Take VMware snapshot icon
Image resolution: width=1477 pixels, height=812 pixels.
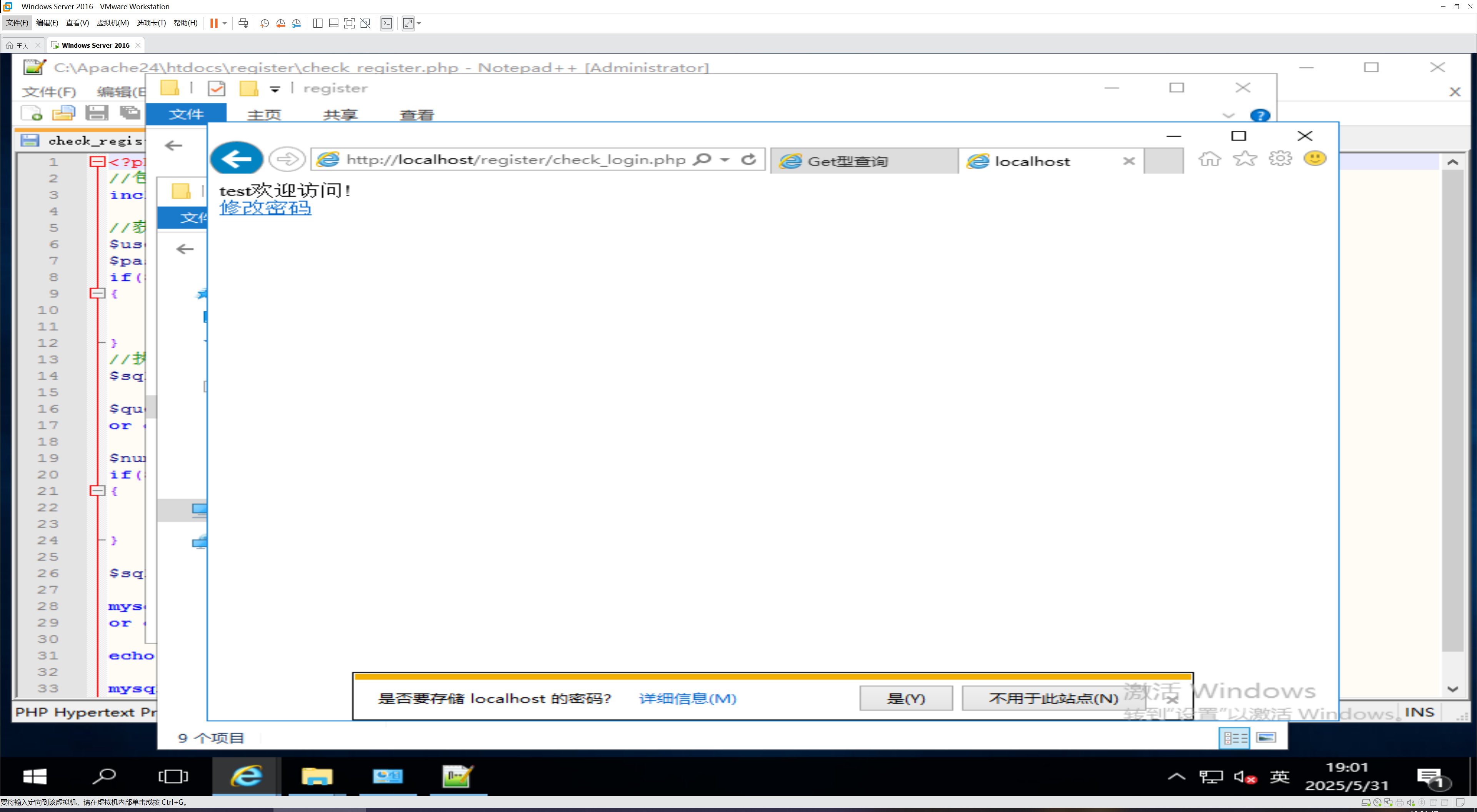(264, 23)
